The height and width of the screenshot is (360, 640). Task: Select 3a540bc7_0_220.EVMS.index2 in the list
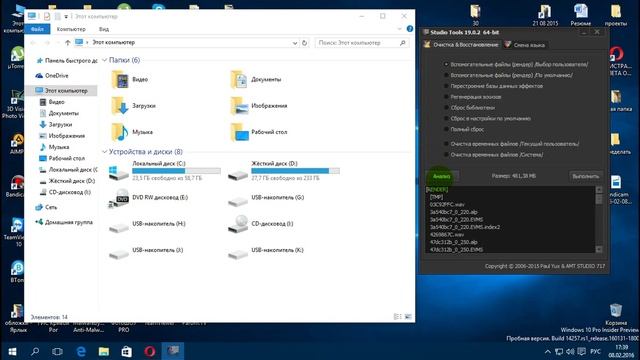[x=464, y=227]
